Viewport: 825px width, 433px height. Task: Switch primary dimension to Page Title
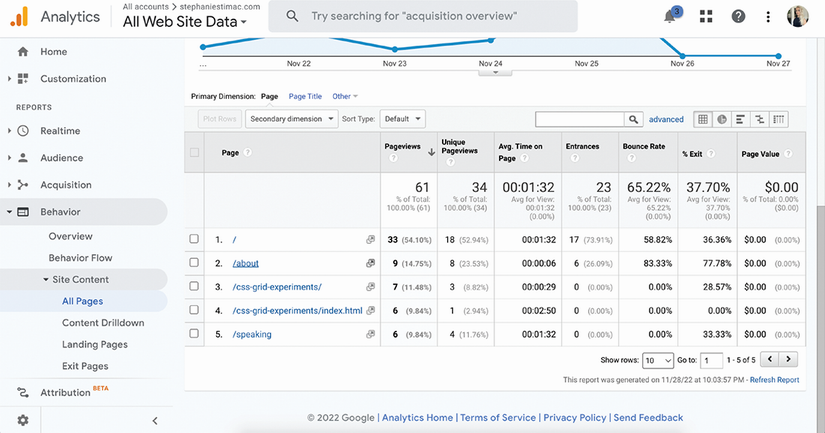305,97
